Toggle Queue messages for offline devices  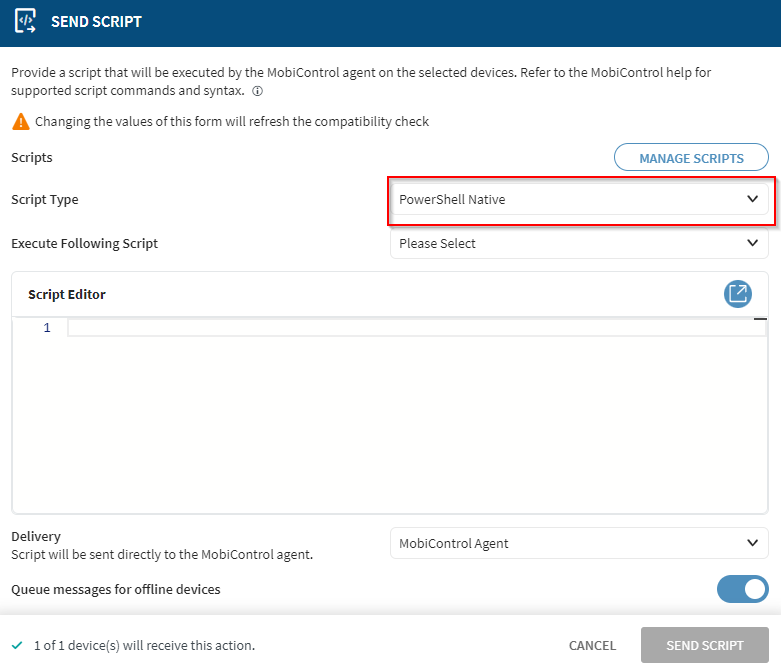coord(742,589)
